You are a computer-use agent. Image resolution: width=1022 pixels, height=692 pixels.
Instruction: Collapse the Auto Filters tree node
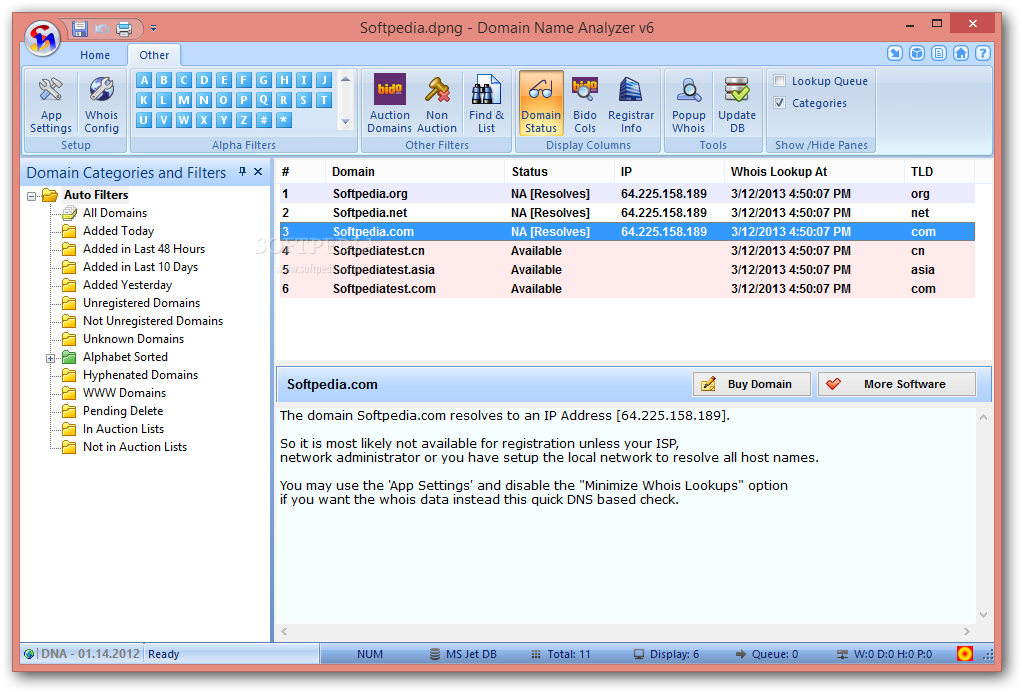point(31,195)
